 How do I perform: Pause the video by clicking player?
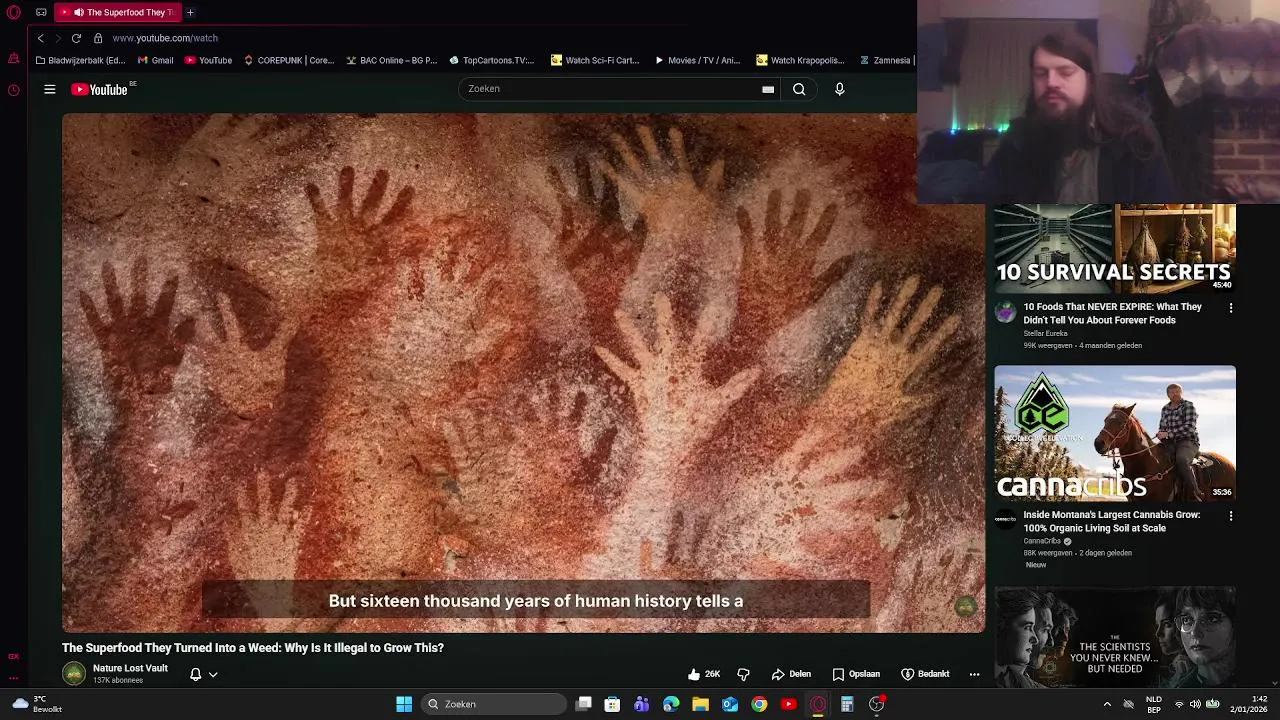523,373
